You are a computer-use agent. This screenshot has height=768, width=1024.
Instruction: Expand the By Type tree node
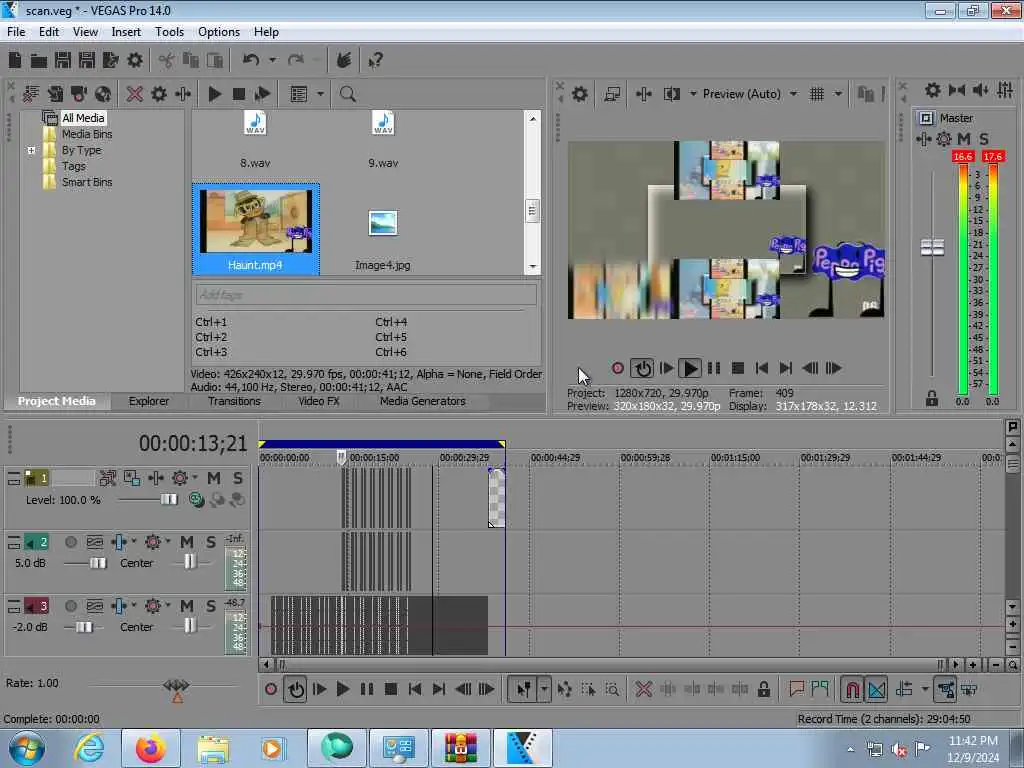point(31,150)
